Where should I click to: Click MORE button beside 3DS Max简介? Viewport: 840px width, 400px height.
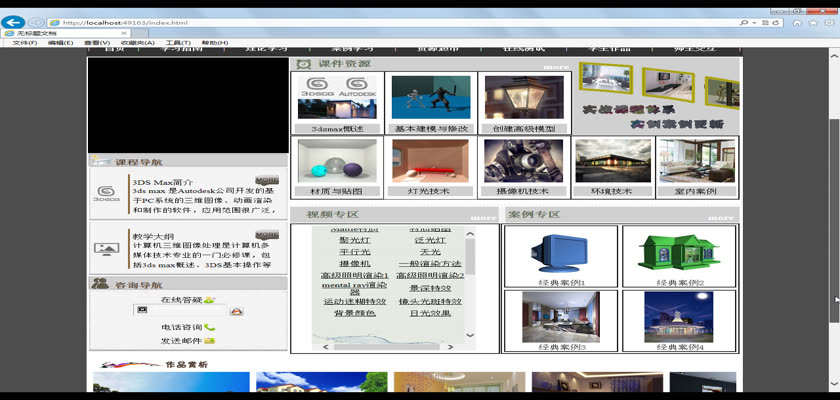(x=267, y=180)
